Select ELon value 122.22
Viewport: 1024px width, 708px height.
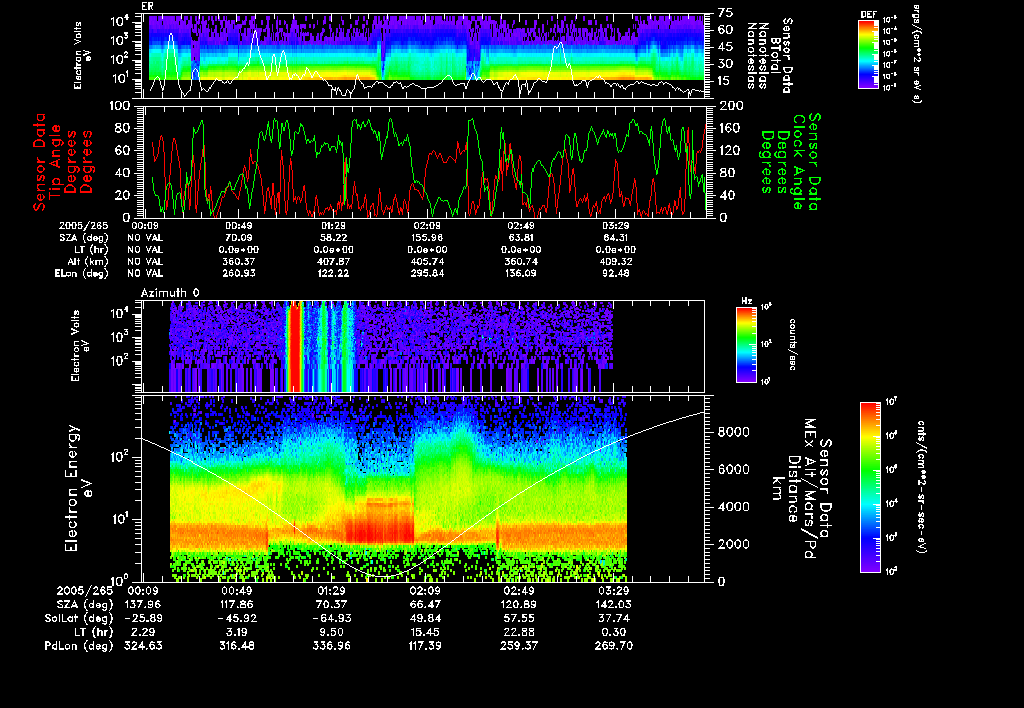(332, 274)
